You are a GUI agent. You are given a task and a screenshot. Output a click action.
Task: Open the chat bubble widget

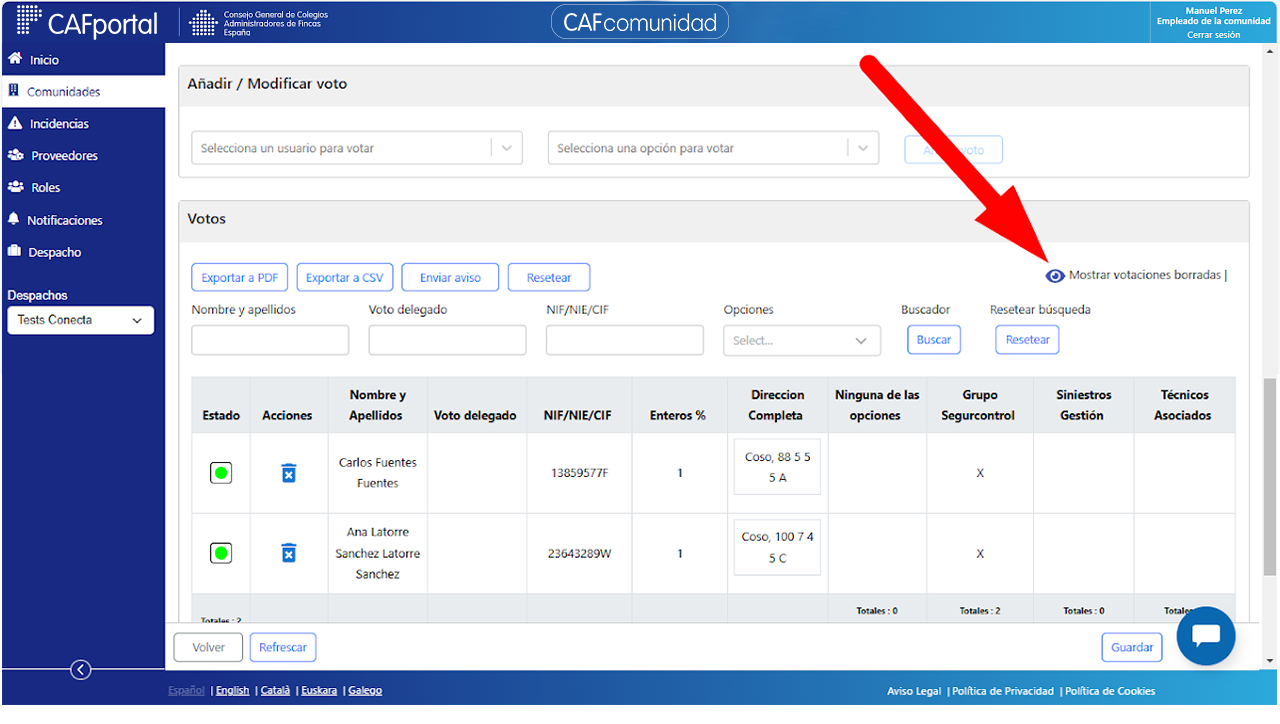click(x=1206, y=636)
